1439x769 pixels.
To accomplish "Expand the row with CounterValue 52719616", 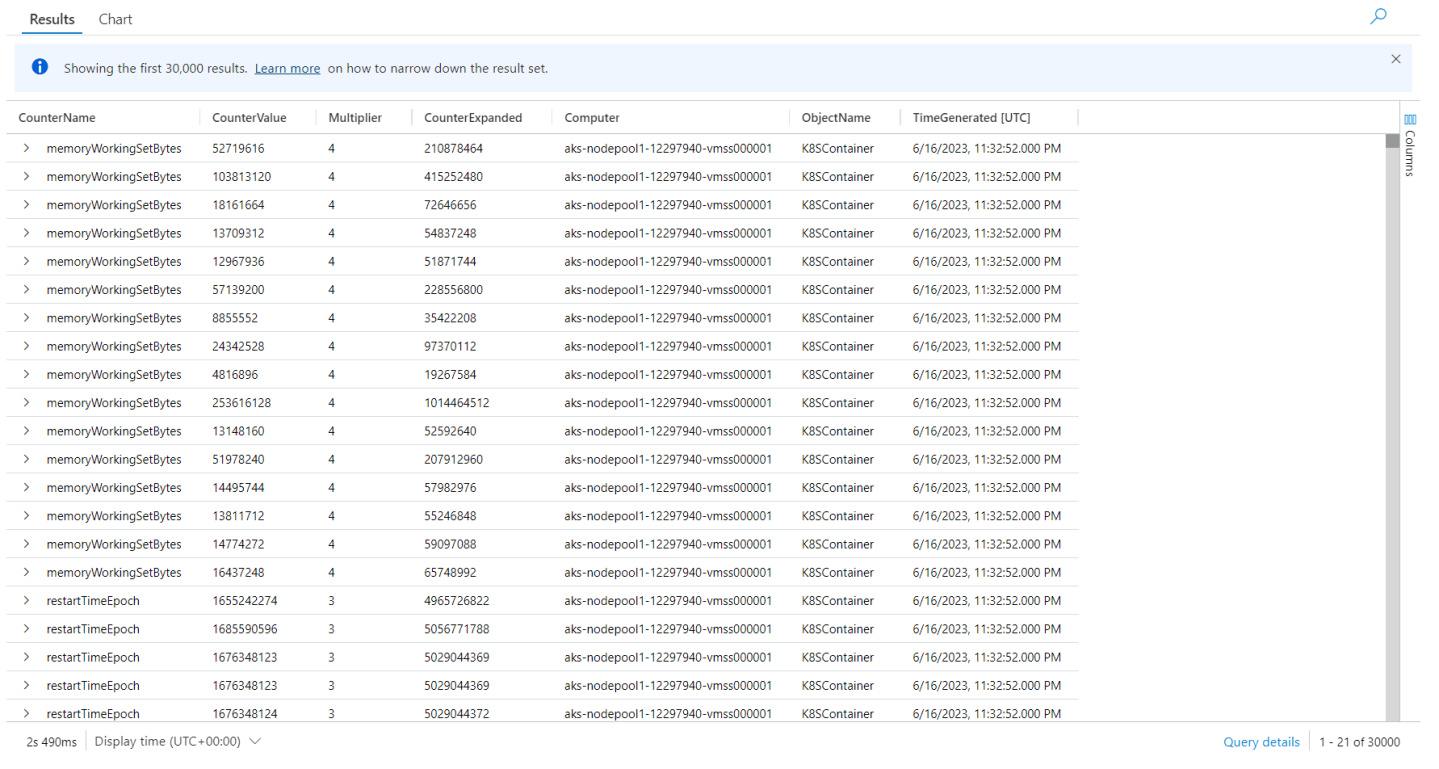I will pos(26,148).
